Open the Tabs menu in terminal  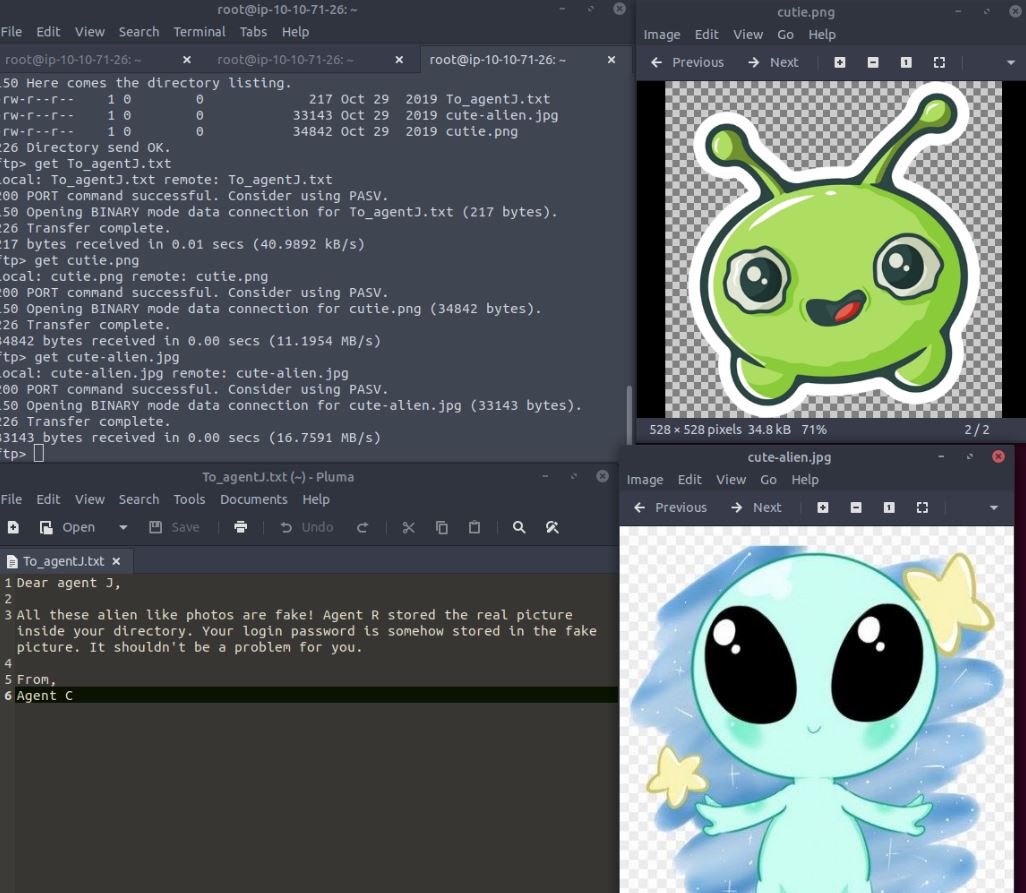tap(253, 32)
